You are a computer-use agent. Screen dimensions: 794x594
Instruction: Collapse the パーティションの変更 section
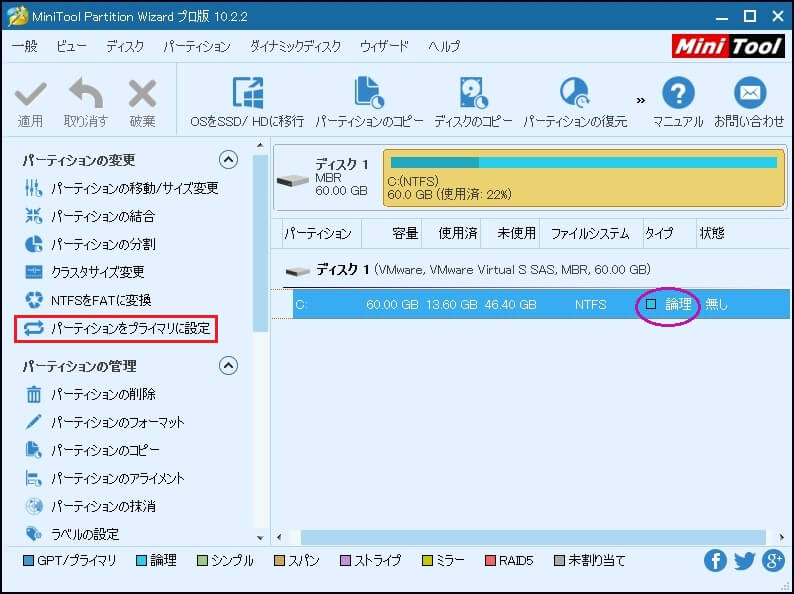228,160
